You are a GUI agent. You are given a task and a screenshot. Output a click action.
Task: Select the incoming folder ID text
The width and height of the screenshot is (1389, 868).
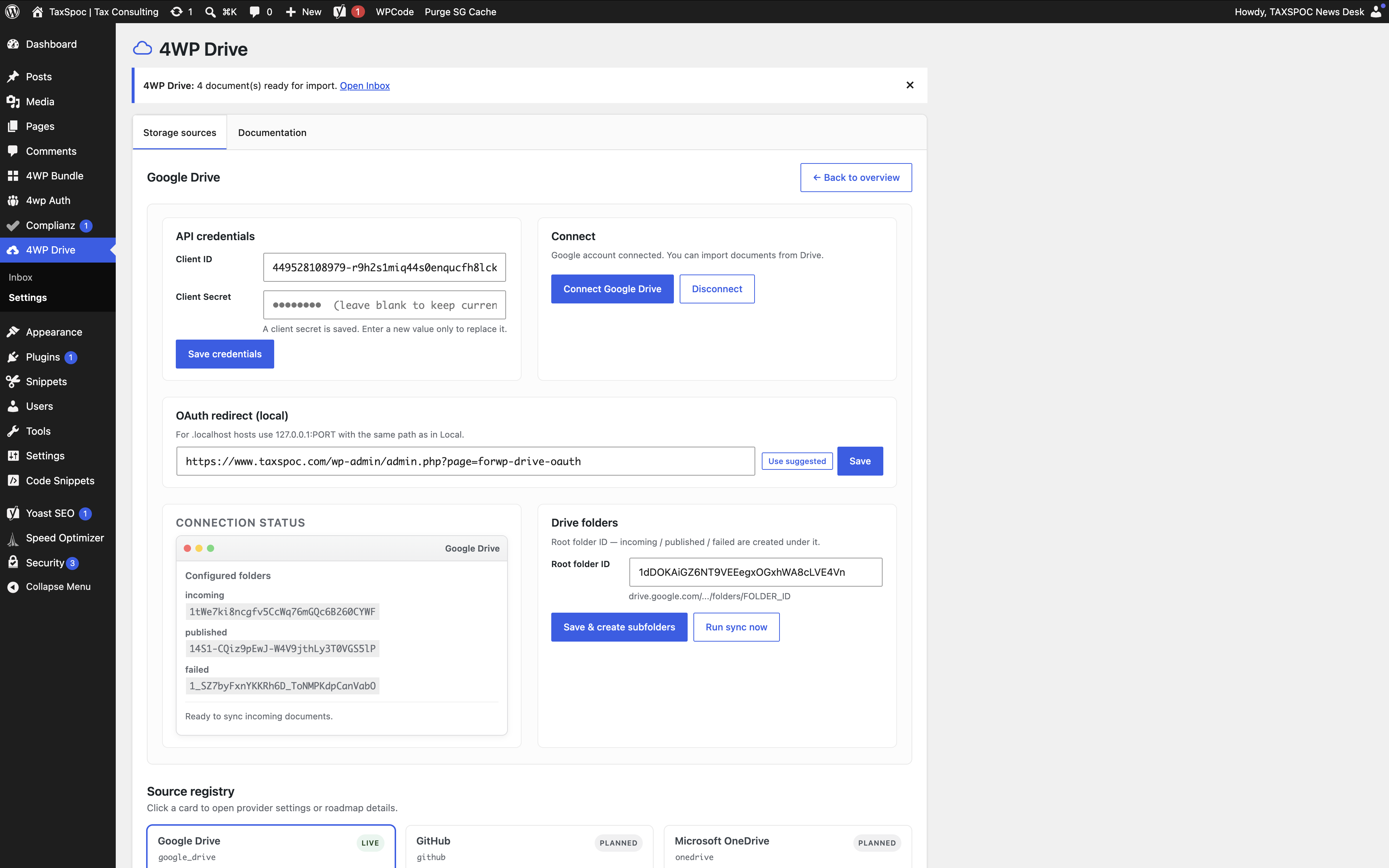point(283,612)
